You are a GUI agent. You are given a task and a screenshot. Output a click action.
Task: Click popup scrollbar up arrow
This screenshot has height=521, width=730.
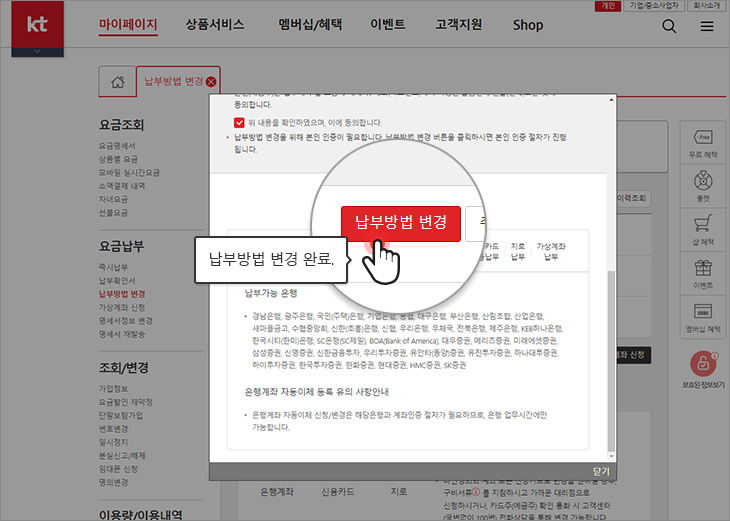coord(611,100)
